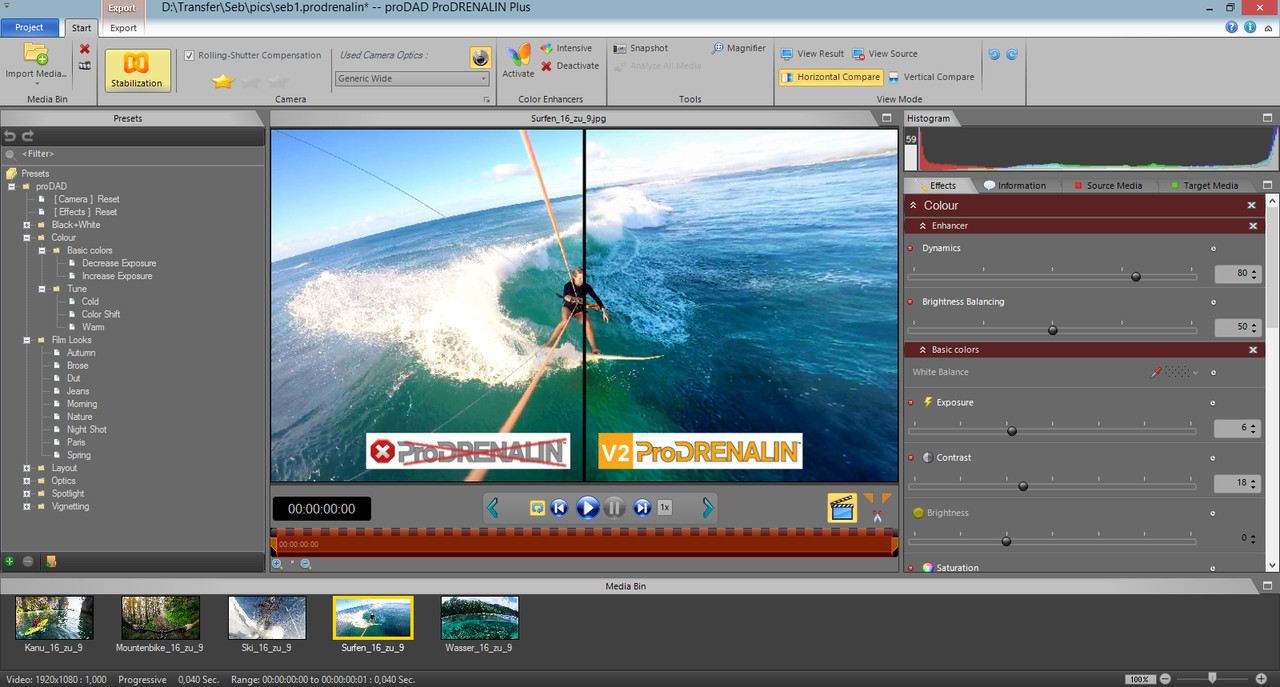1280x687 pixels.
Task: Apply the Decrease Exposure preset
Action: [x=119, y=263]
